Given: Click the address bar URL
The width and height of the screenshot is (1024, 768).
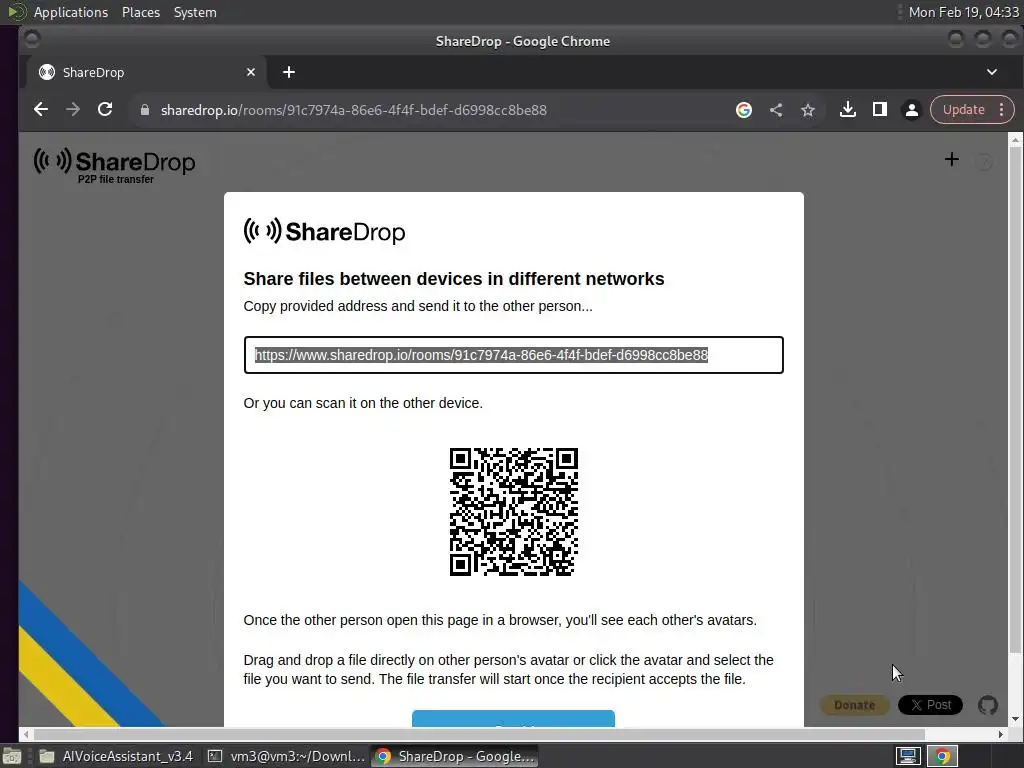Looking at the screenshot, I should (353, 110).
